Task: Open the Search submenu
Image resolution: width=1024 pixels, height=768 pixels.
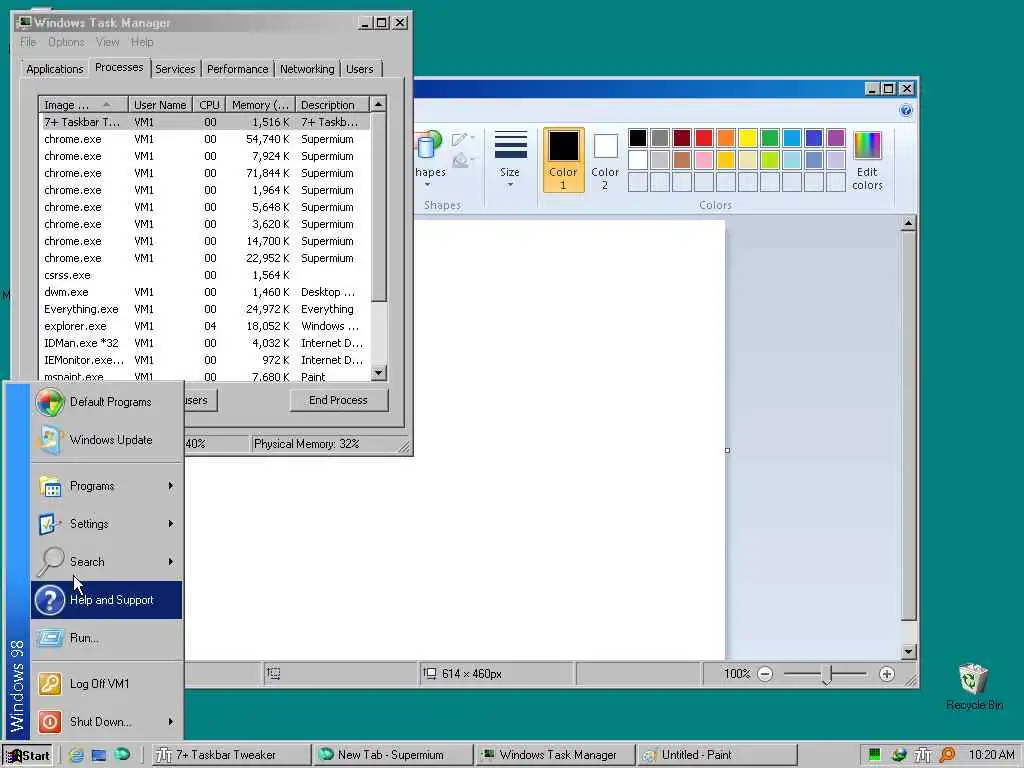Action: point(106,562)
